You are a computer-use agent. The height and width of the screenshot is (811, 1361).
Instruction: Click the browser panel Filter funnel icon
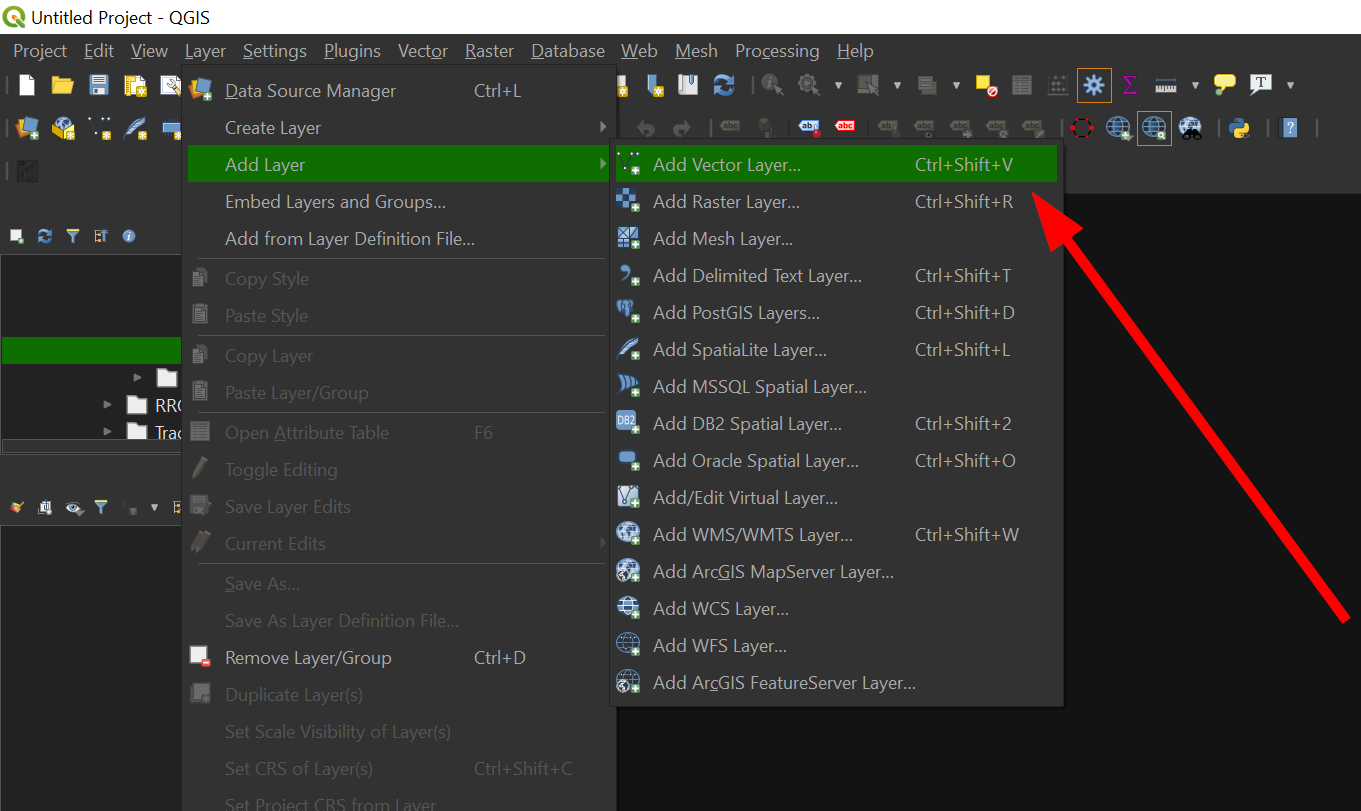coord(73,236)
